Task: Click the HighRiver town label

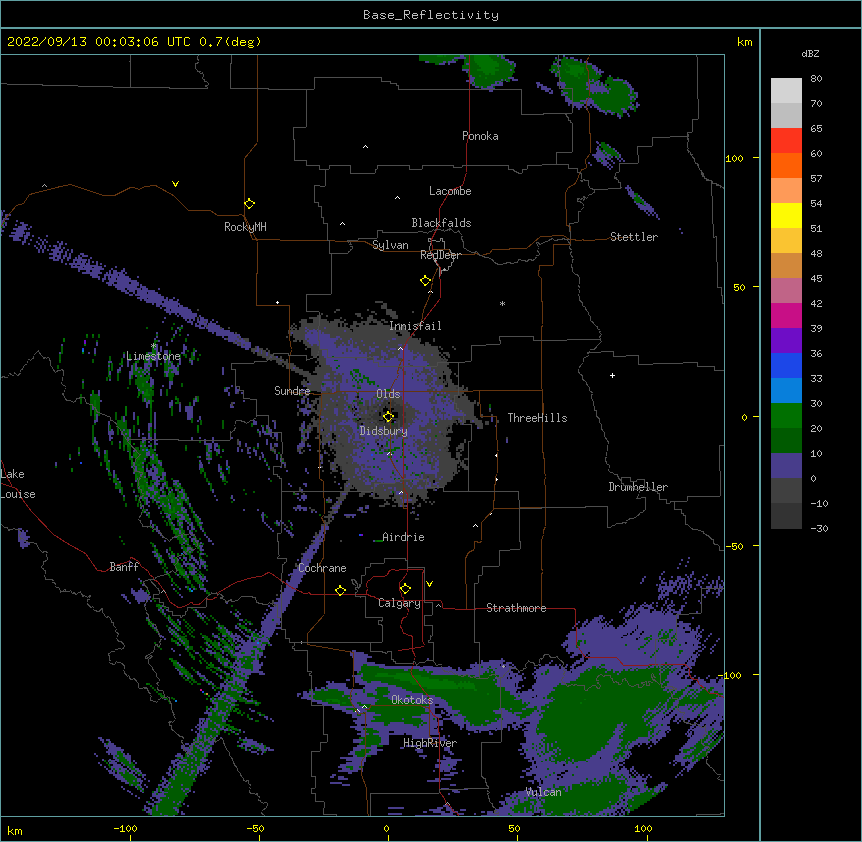Action: [x=430, y=743]
